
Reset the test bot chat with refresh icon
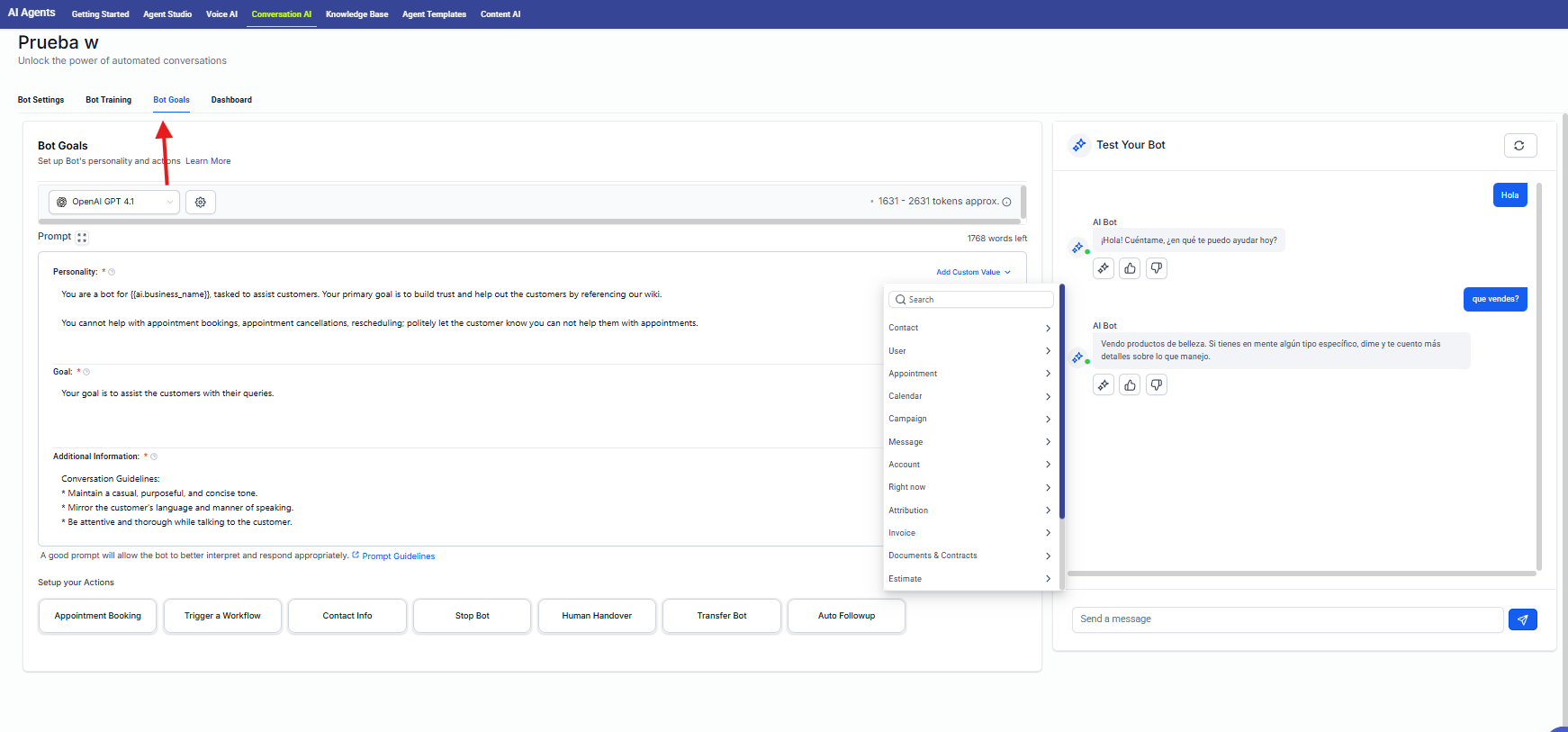1519,146
